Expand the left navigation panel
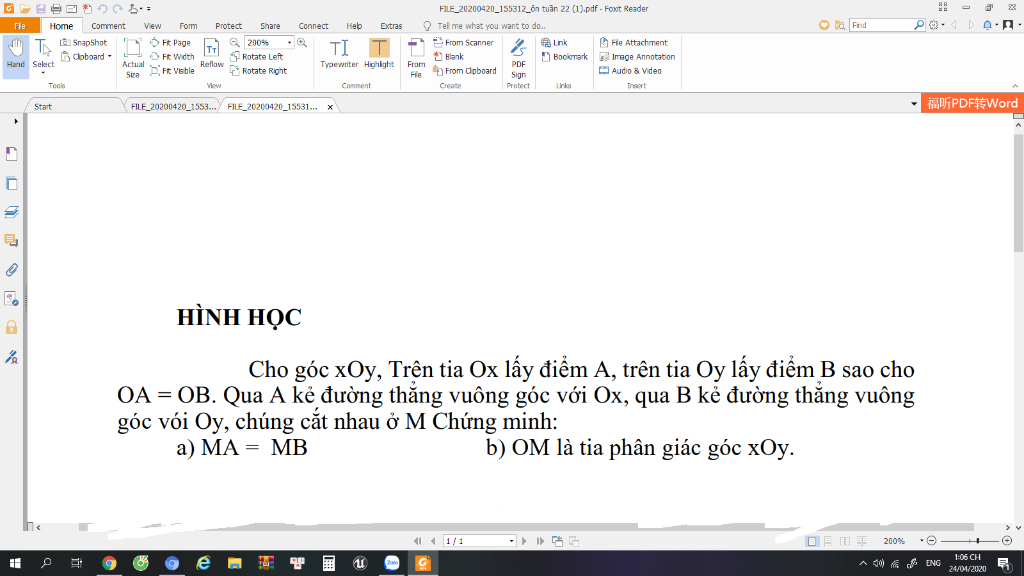Image resolution: width=1024 pixels, height=576 pixels. click(x=16, y=121)
